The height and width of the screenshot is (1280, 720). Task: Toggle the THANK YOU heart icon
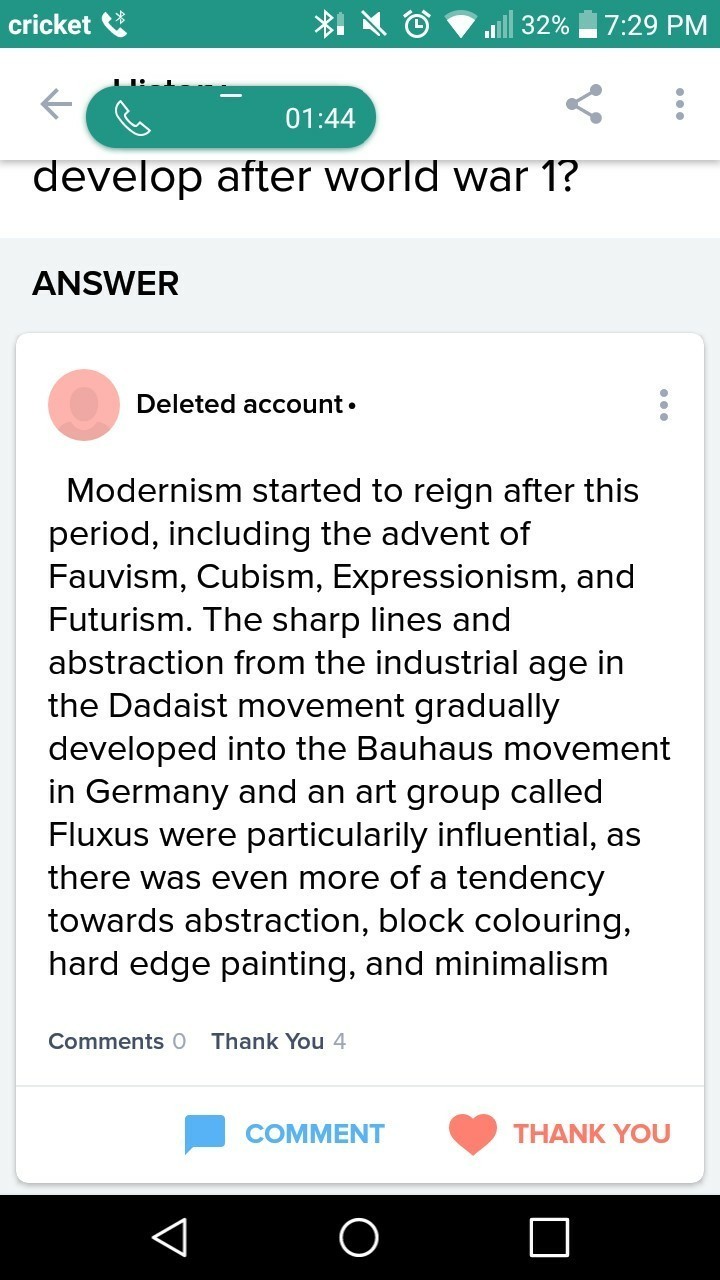473,1134
